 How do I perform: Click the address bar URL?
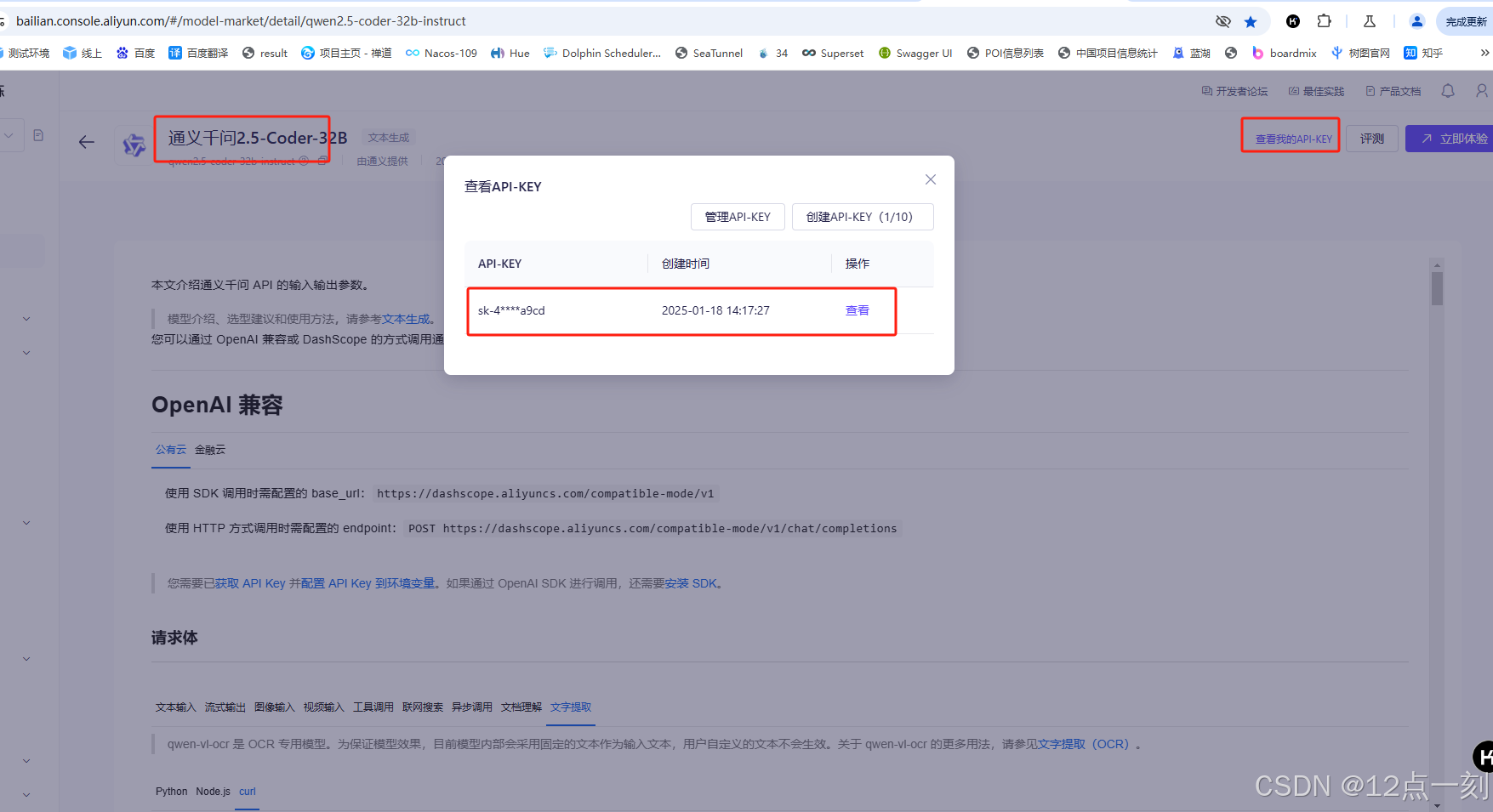point(241,21)
